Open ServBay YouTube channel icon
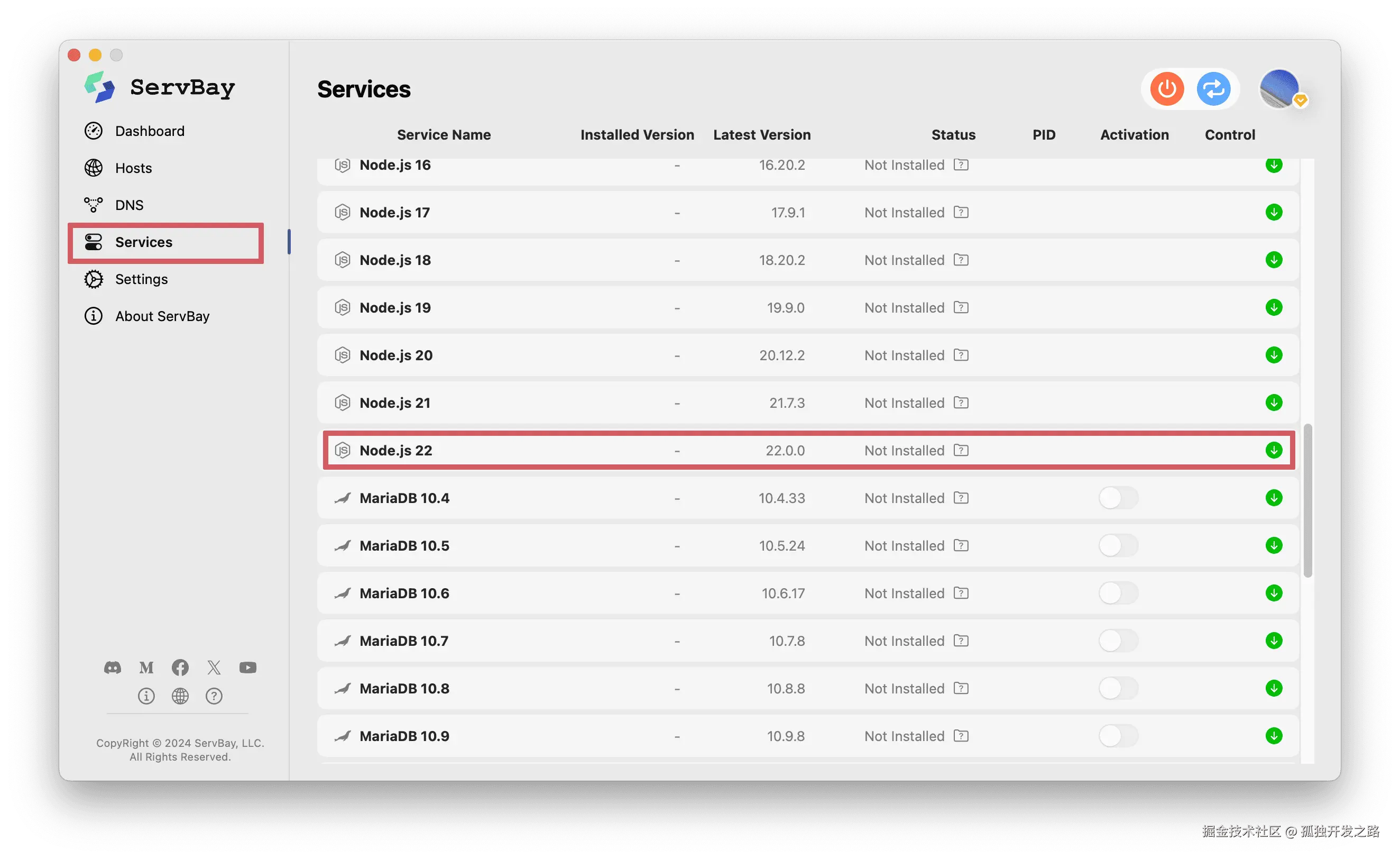Viewport: 1400px width, 859px height. point(248,668)
